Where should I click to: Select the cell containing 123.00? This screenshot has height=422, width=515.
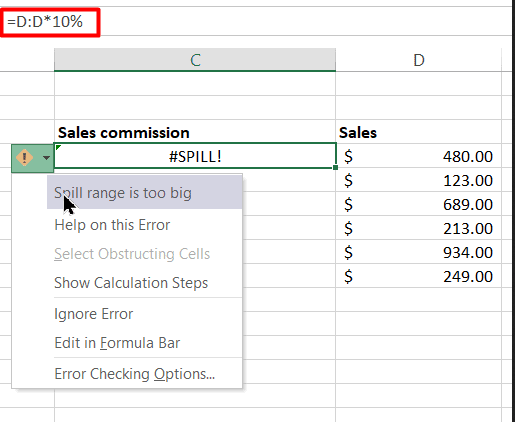tap(418, 180)
